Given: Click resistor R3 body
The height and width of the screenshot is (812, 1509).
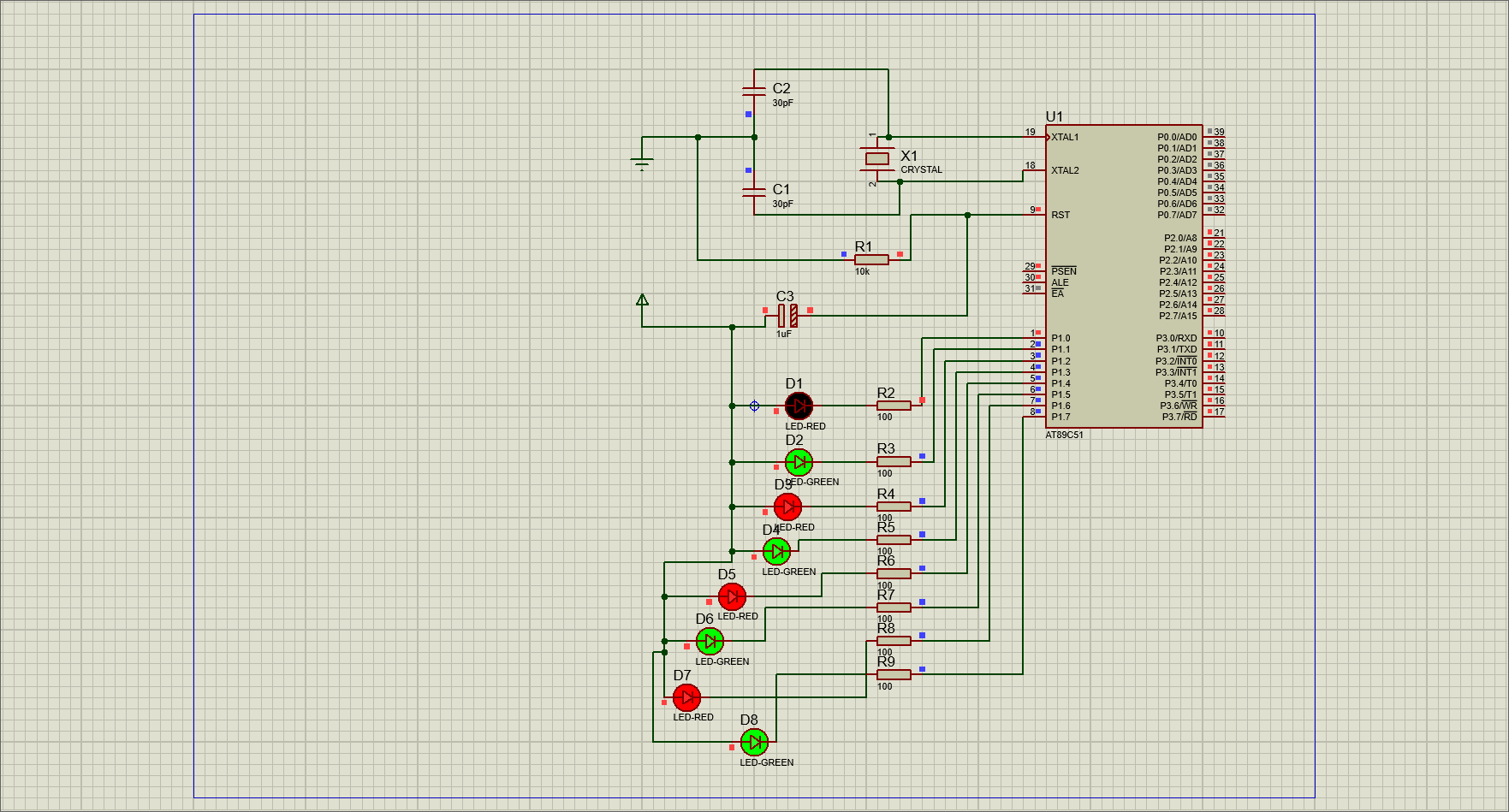Looking at the screenshot, I should [894, 462].
